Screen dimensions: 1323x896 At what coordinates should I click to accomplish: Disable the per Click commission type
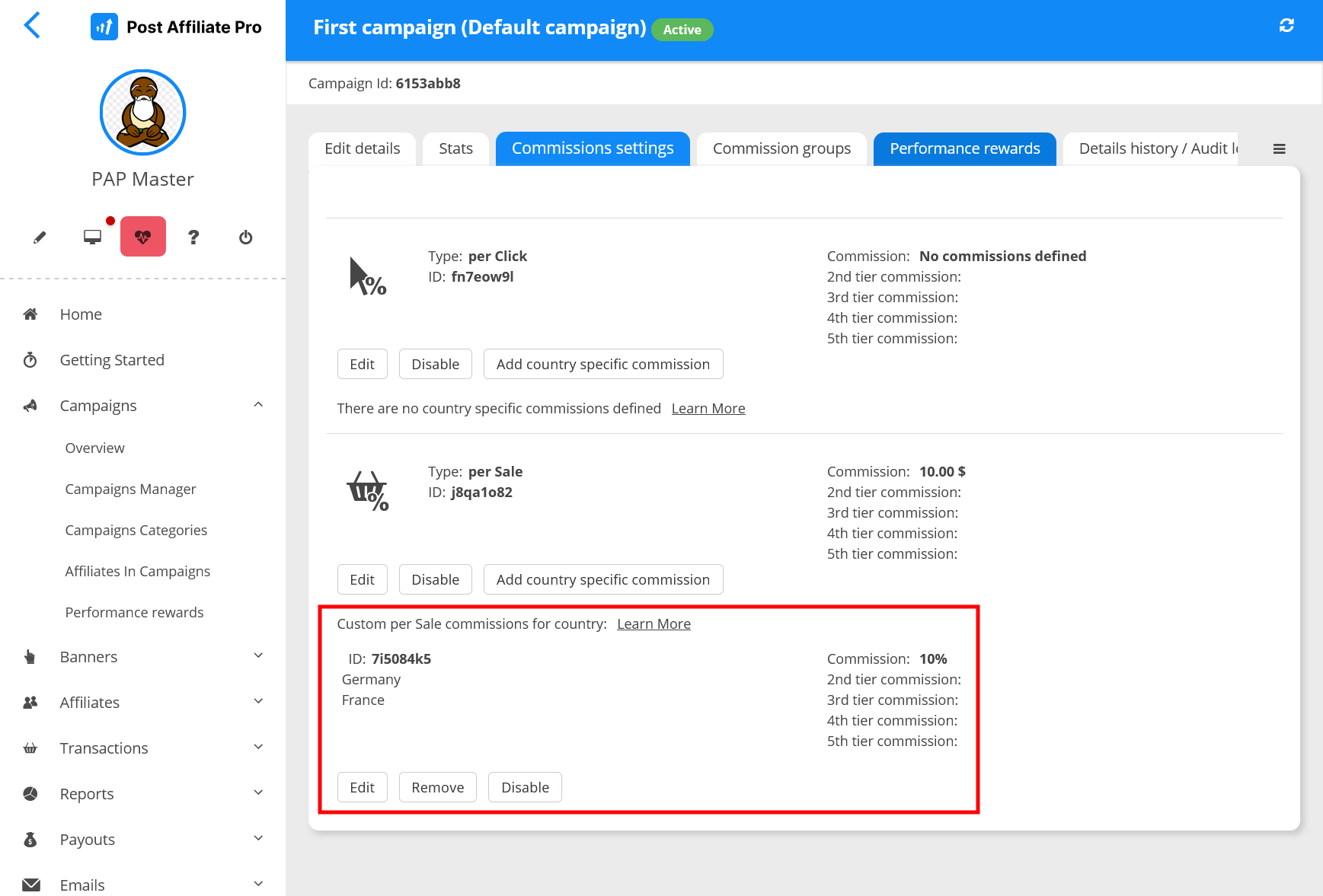point(435,364)
